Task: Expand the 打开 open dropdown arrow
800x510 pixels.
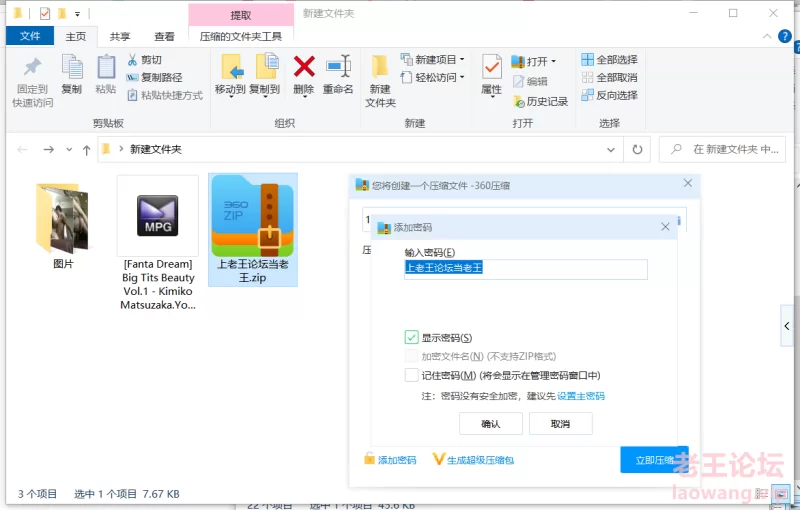Action: tap(554, 62)
